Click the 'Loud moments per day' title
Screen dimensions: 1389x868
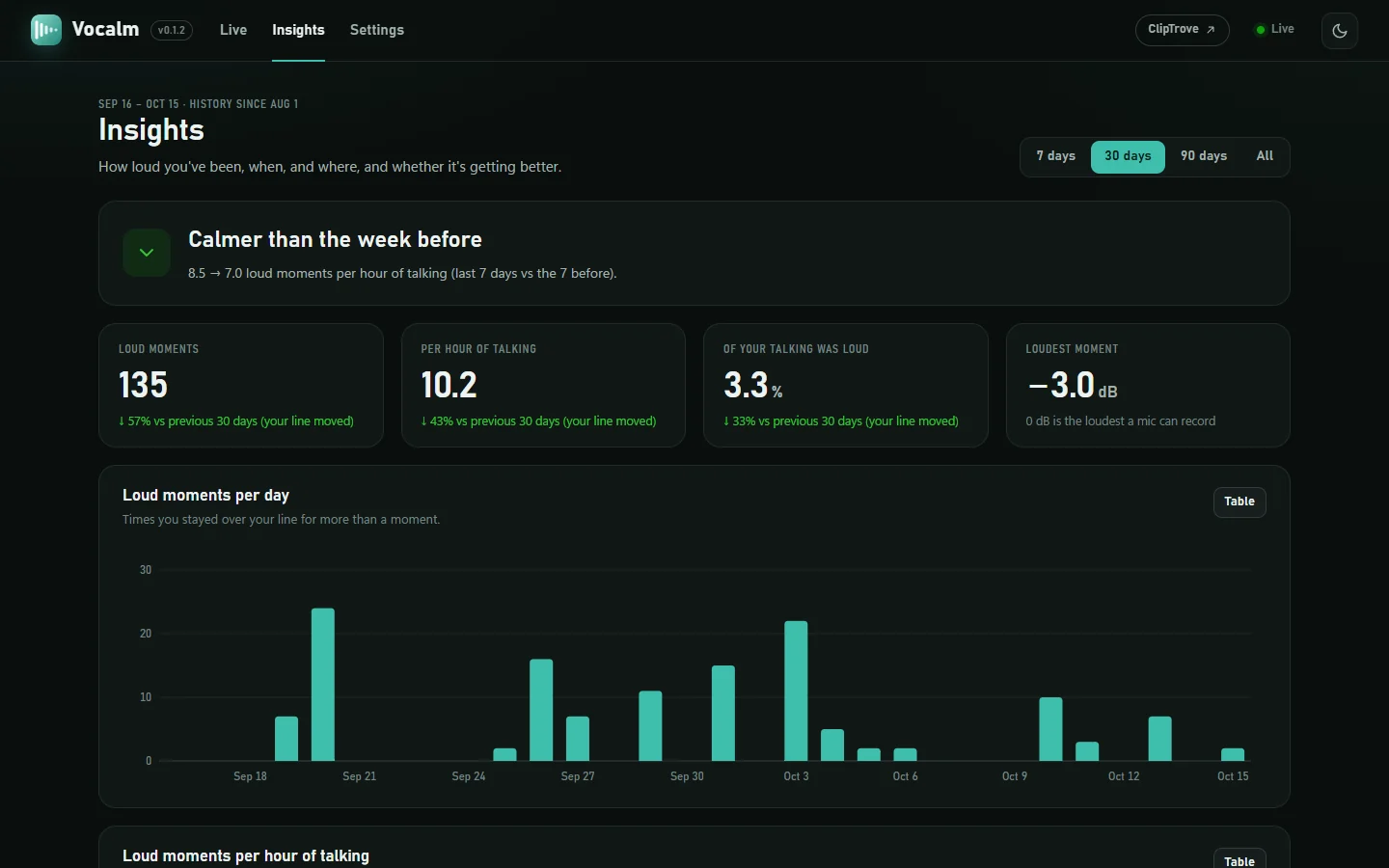tap(205, 495)
